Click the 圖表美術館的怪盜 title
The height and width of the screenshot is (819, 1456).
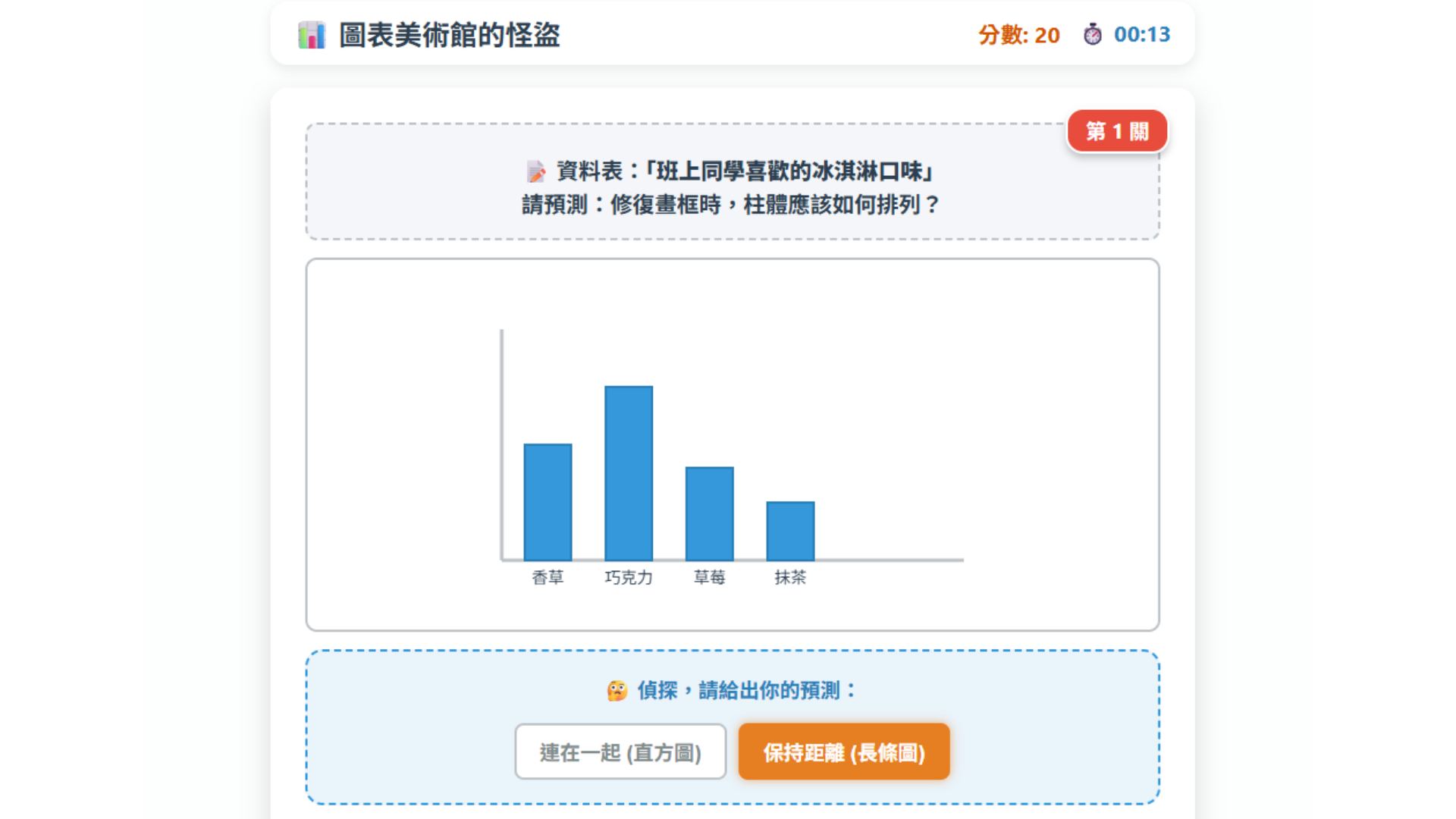[450, 35]
